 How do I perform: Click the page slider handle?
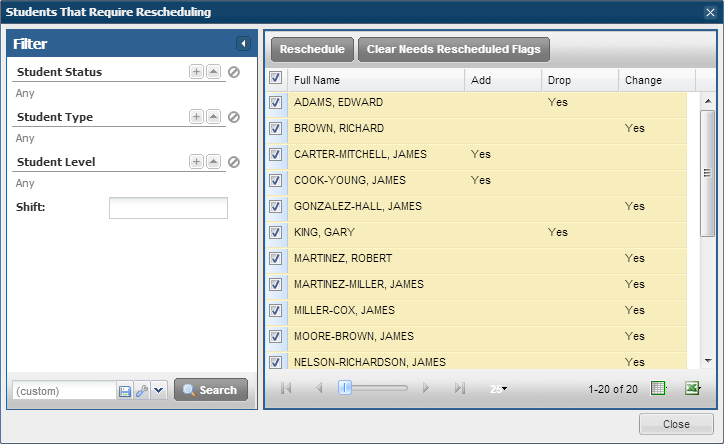click(x=345, y=388)
